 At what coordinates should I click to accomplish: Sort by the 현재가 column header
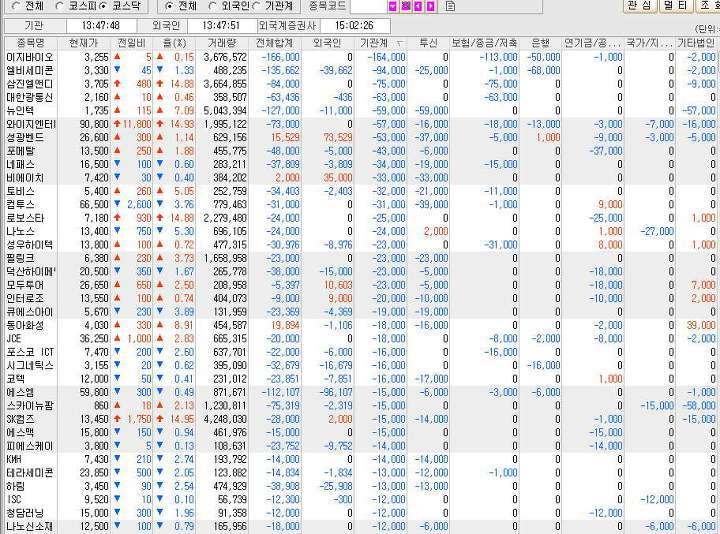[84, 43]
